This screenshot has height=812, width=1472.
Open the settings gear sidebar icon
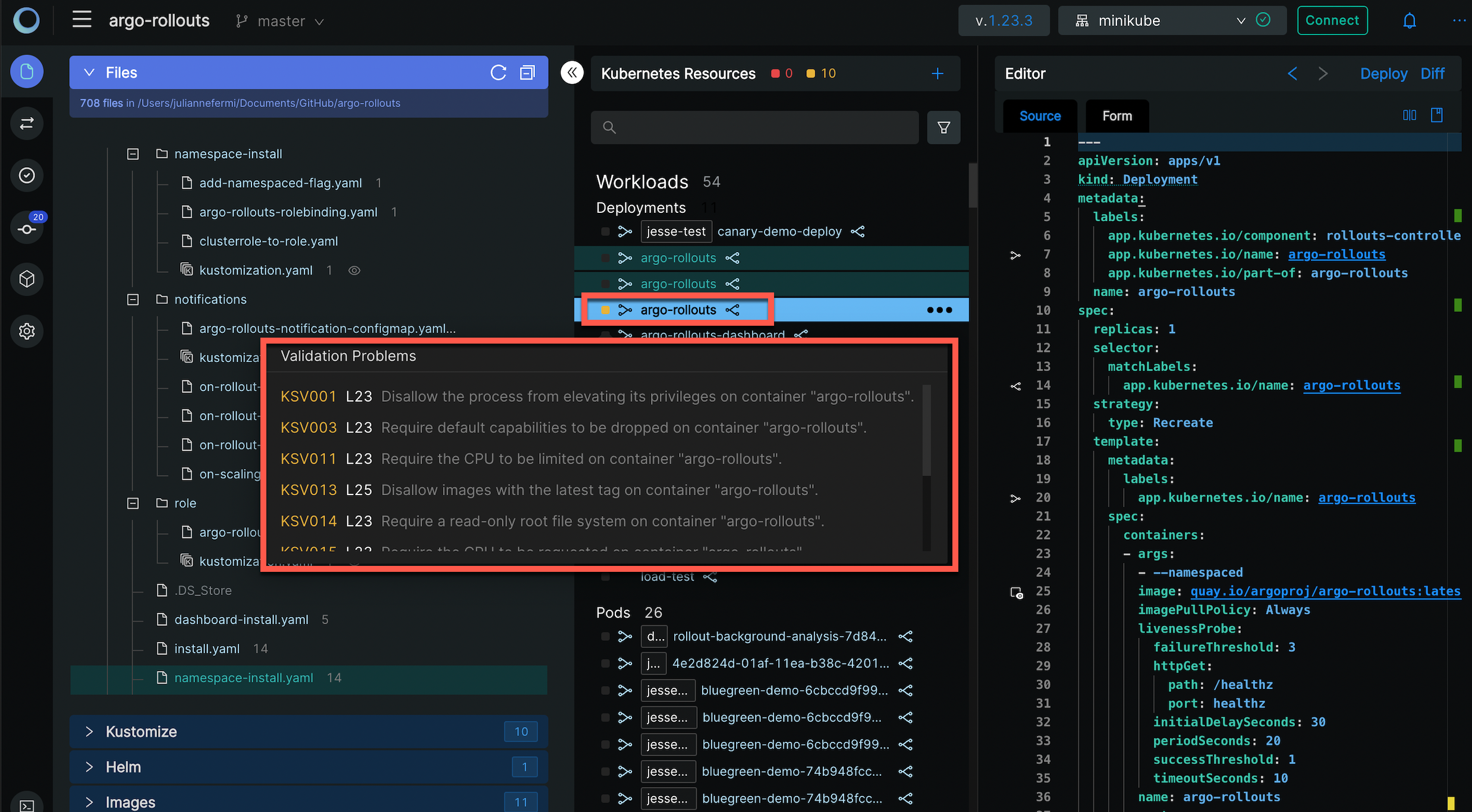[x=27, y=331]
